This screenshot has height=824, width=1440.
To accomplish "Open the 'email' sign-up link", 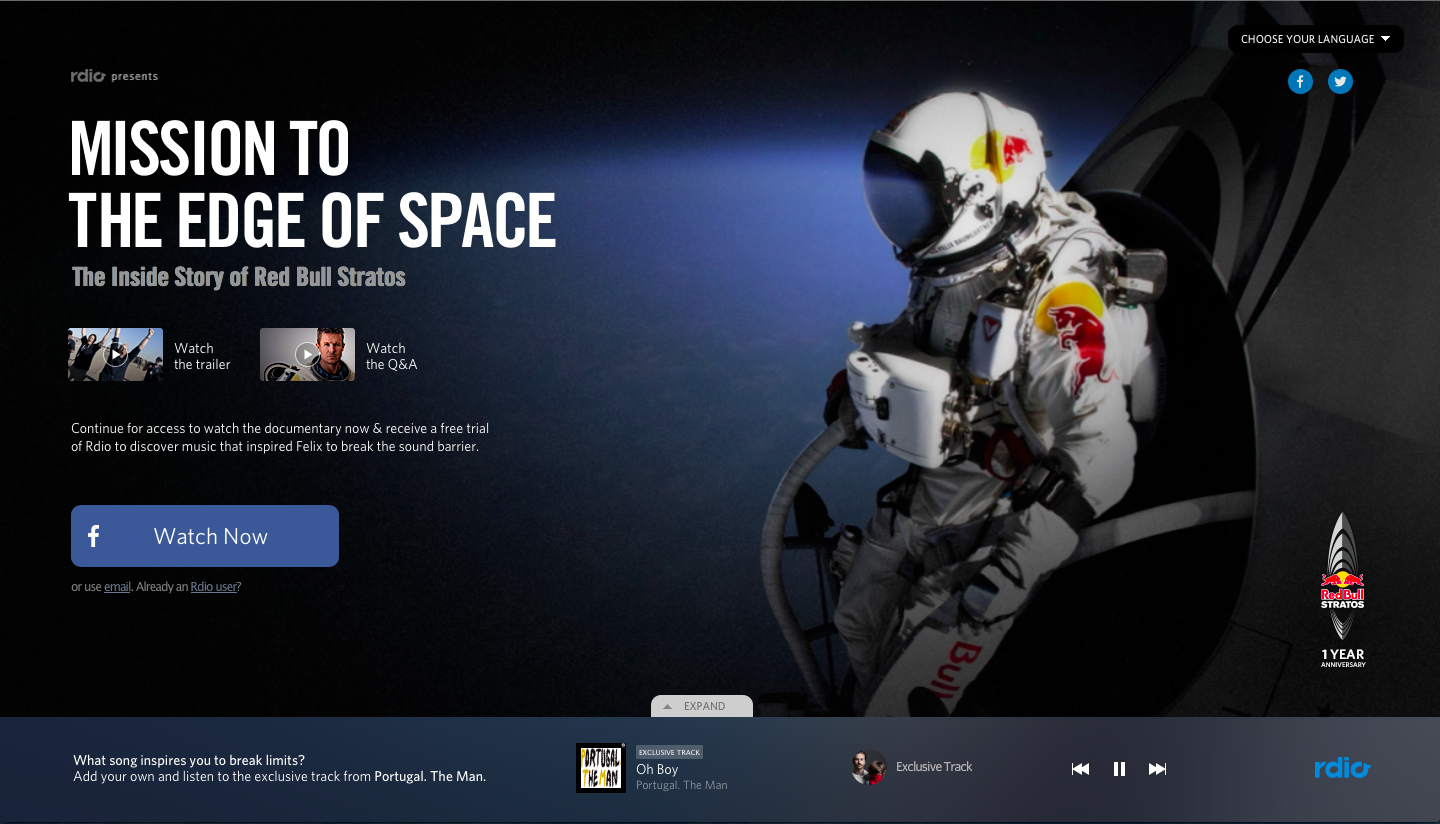I will 117,587.
